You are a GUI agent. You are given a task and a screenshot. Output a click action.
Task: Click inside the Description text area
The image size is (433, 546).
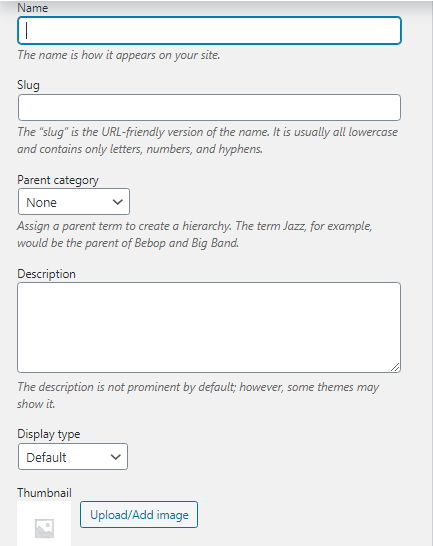pyautogui.click(x=209, y=327)
